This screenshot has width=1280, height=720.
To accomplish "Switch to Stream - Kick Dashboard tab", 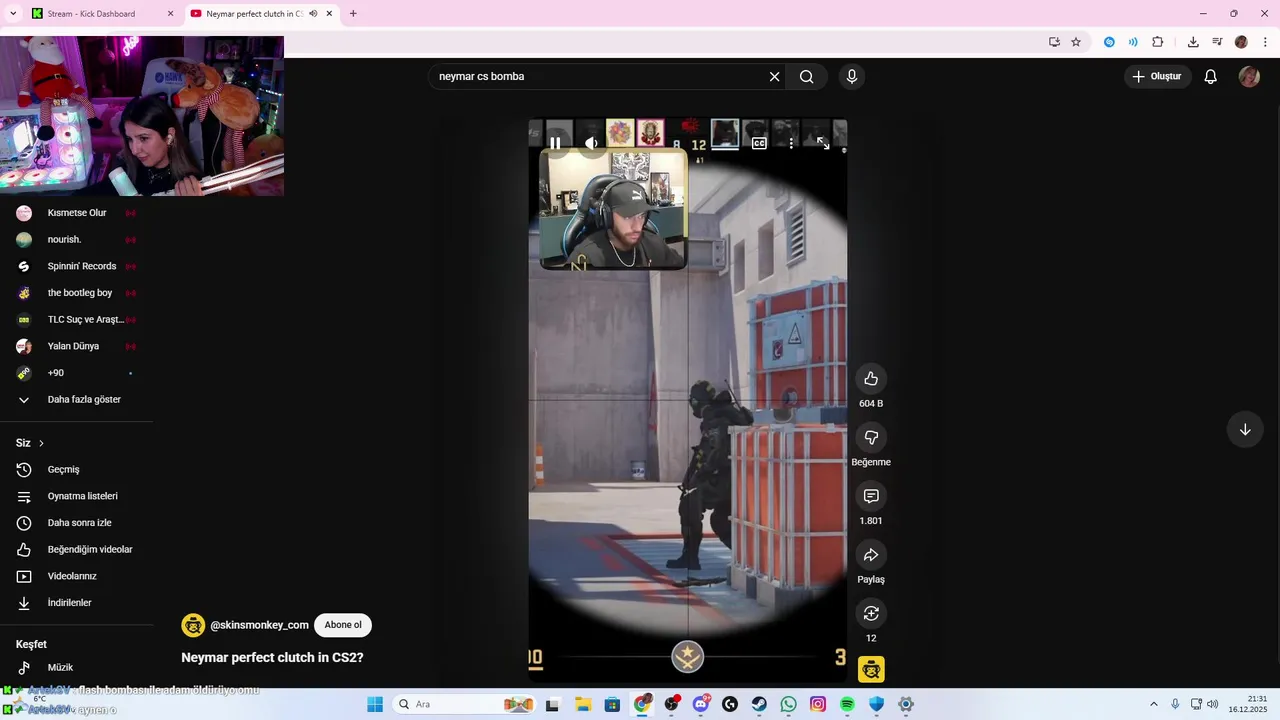I will tap(92, 14).
